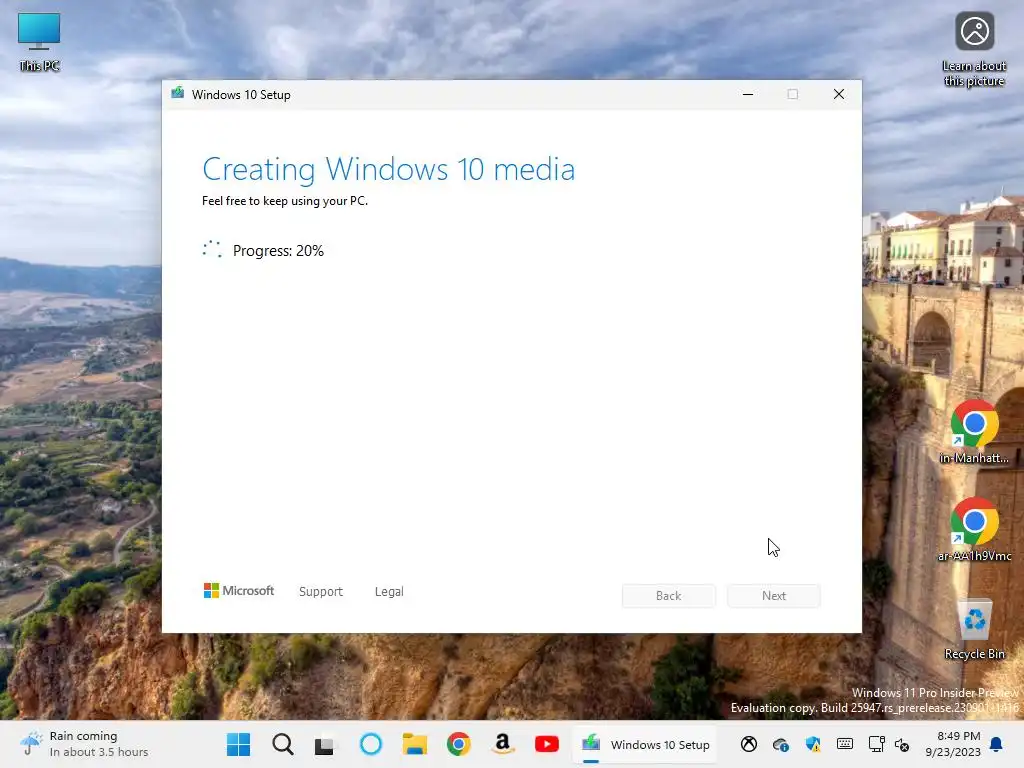This screenshot has width=1024, height=768.
Task: Click the Legal link in Setup
Action: click(389, 592)
